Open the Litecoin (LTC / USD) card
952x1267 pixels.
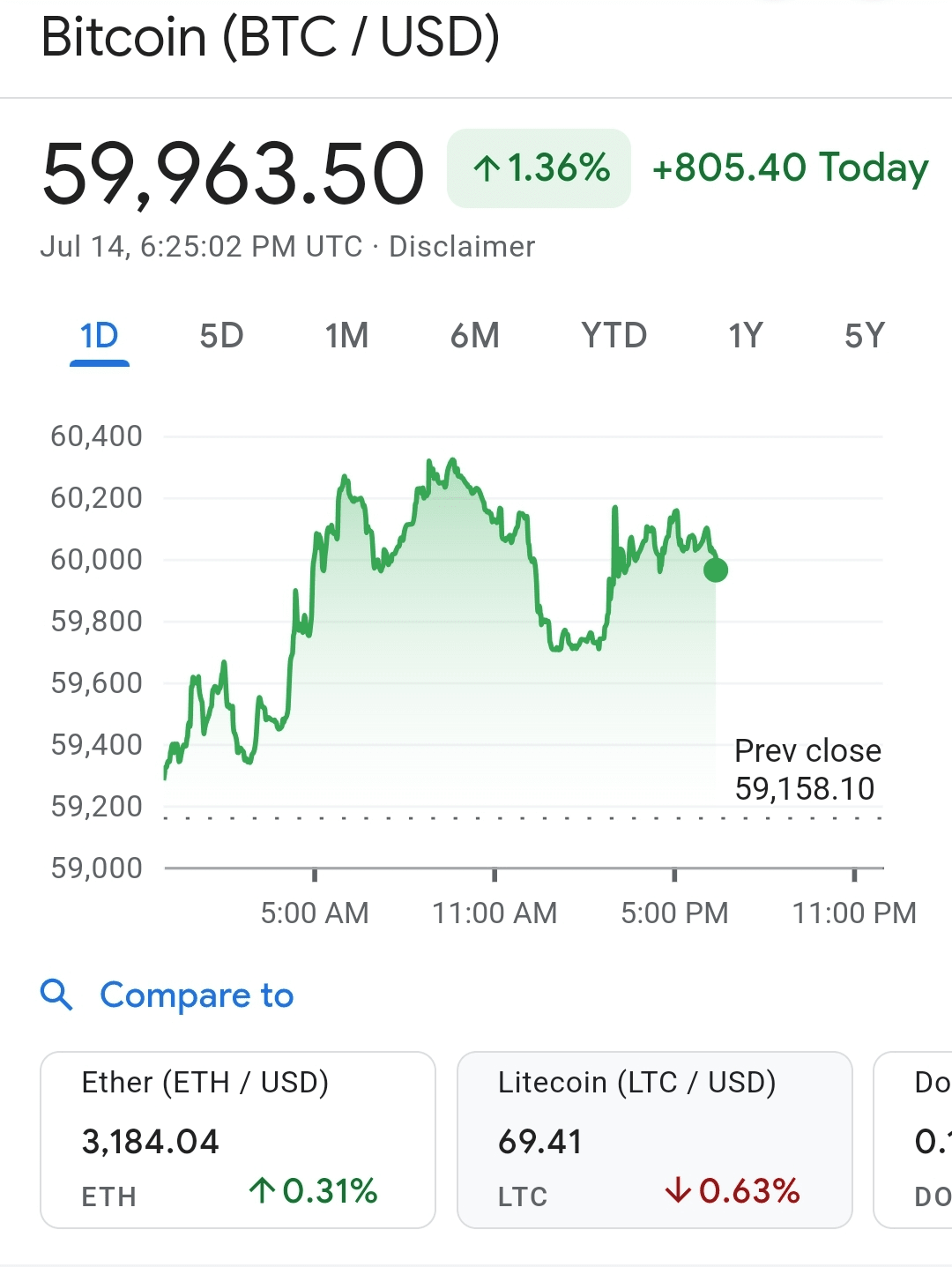coord(654,1139)
